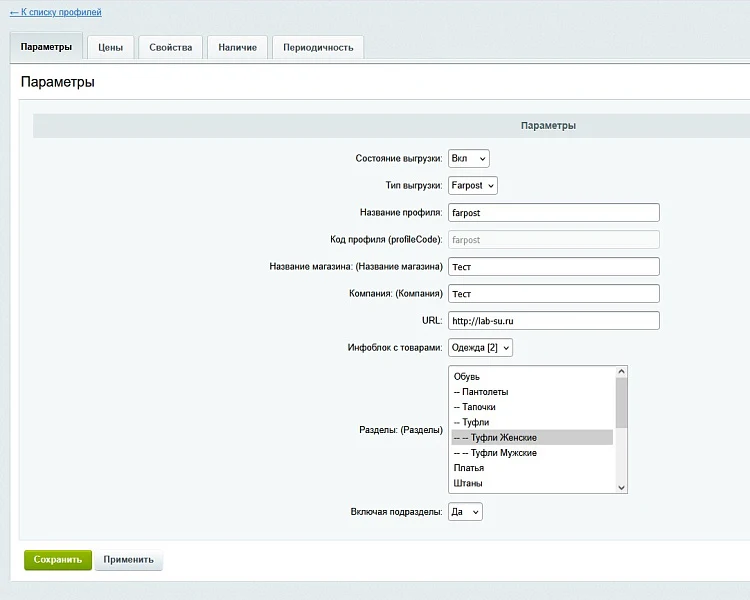The height and width of the screenshot is (600, 750).
Task: Open the Периодичность tab
Action: tap(318, 47)
